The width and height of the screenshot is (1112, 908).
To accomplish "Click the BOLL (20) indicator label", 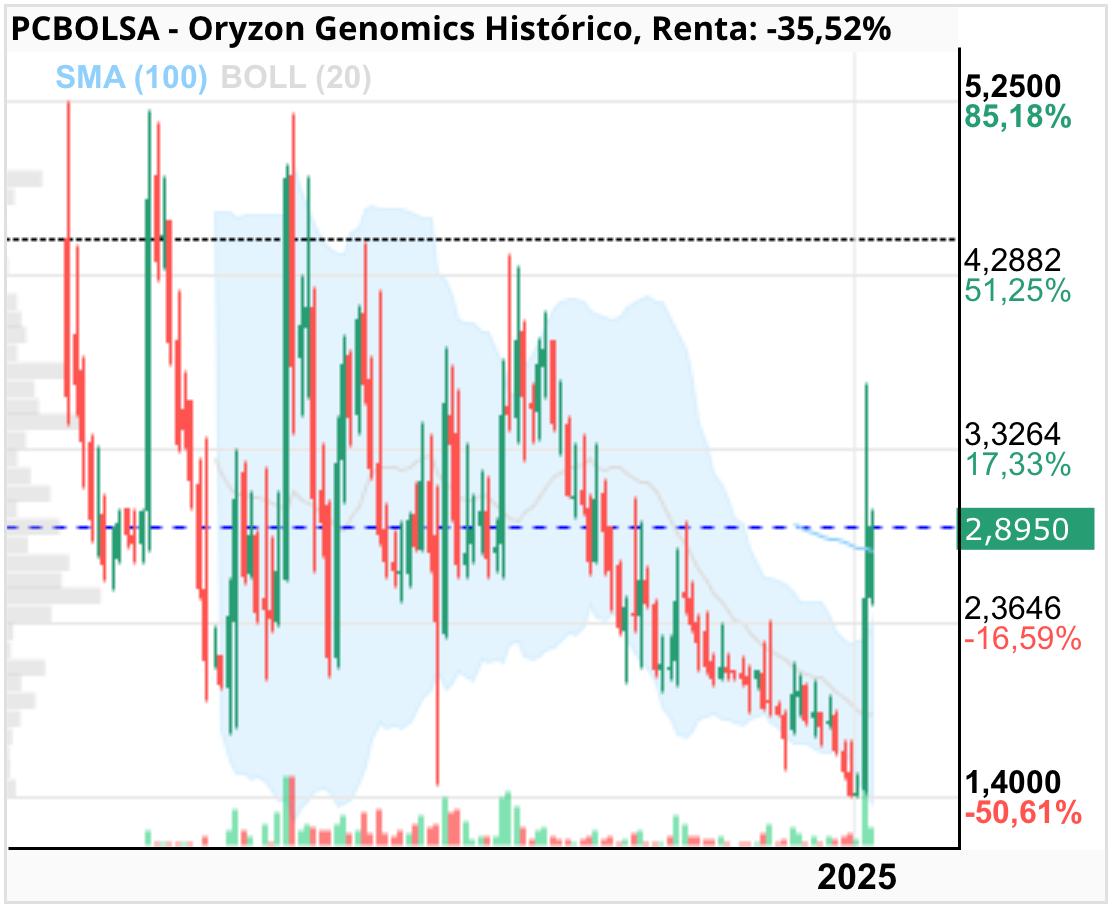I will pyautogui.click(x=296, y=77).
